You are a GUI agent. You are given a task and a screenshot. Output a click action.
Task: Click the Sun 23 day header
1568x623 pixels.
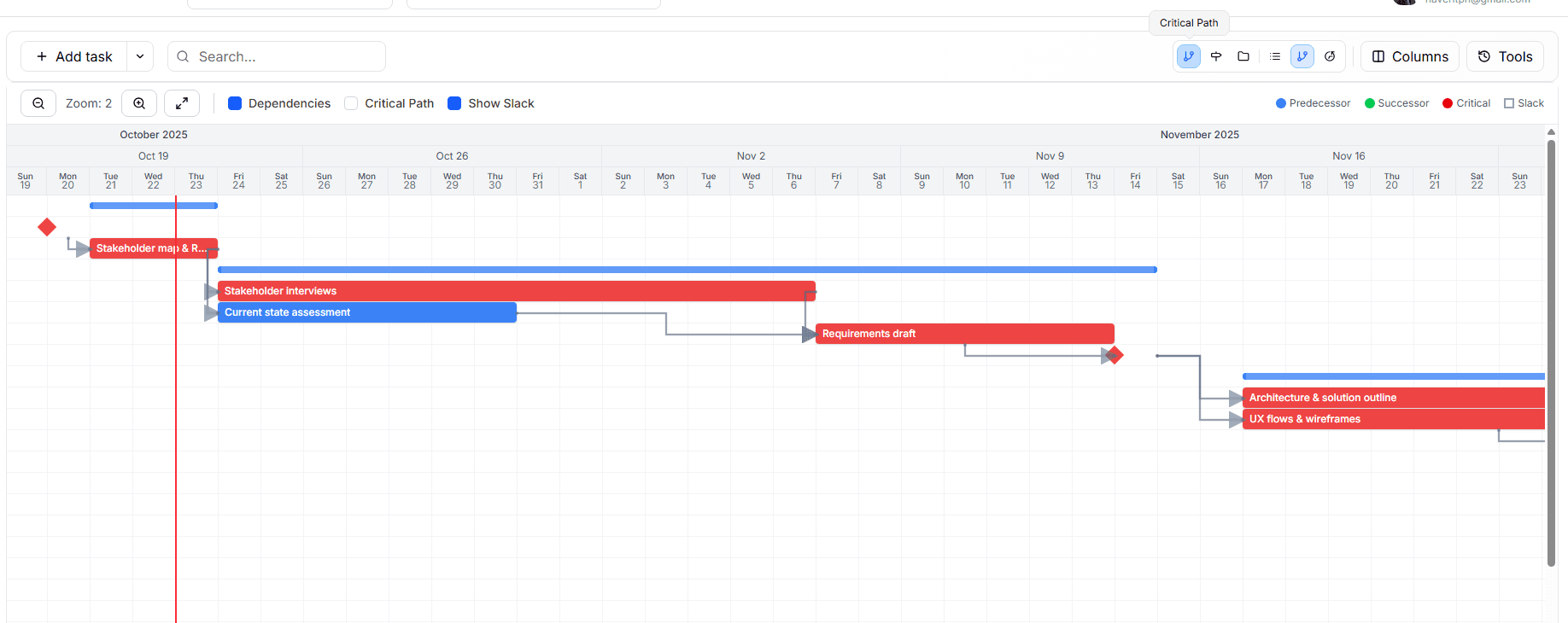coord(1520,181)
